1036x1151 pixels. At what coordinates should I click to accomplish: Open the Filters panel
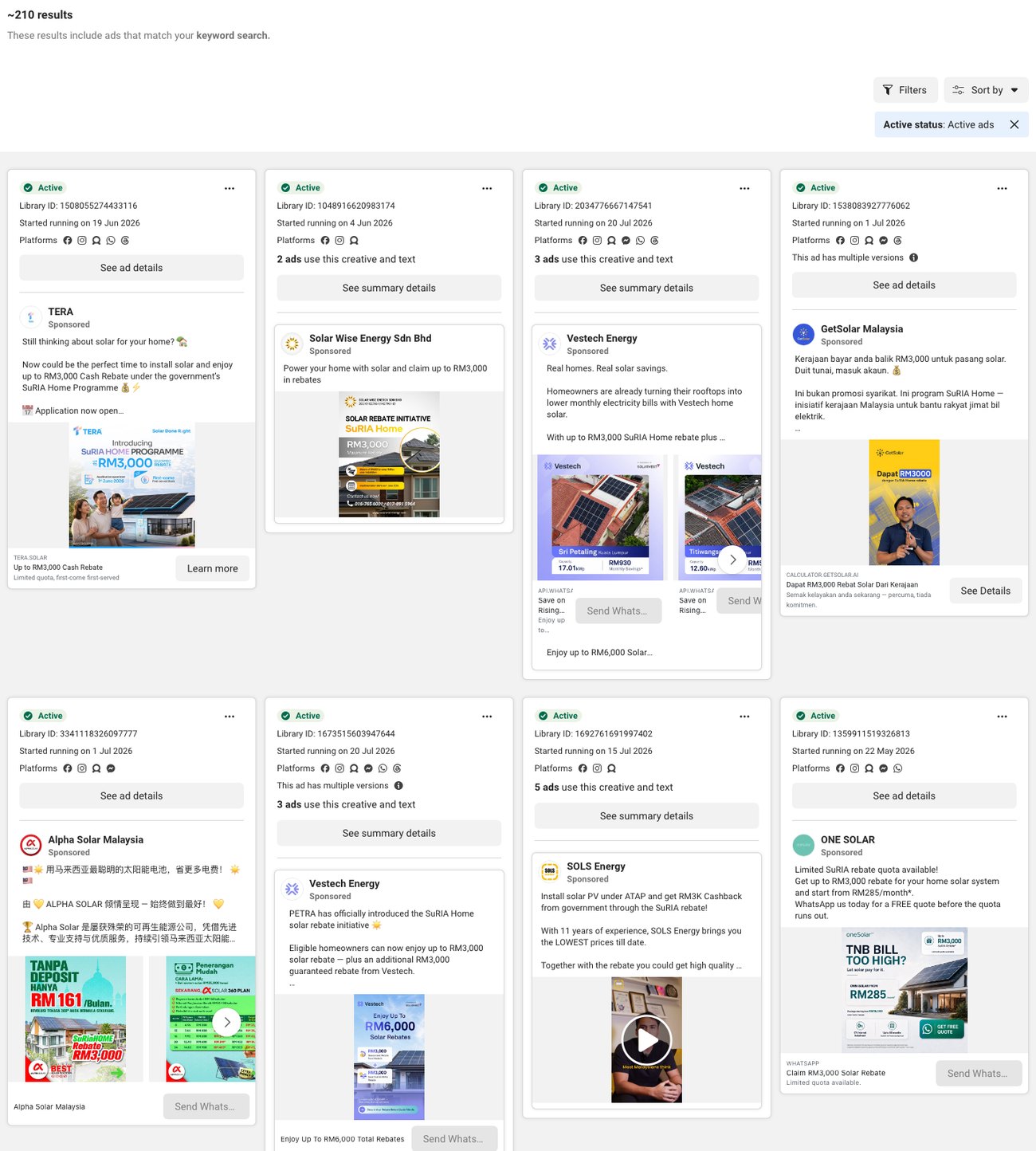pyautogui.click(x=905, y=90)
